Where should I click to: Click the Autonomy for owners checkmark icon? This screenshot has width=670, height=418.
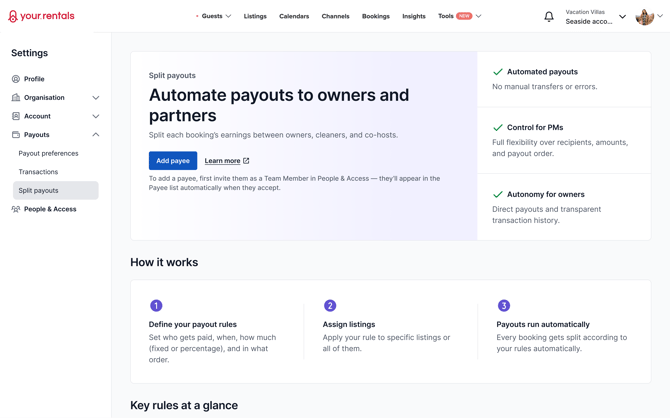click(497, 194)
